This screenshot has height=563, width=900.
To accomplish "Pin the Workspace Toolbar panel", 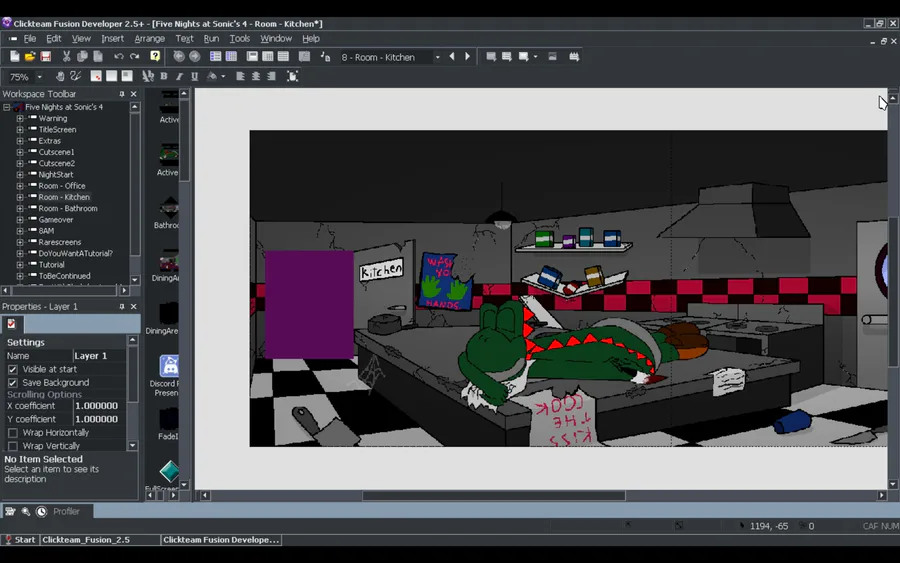I will tap(122, 94).
